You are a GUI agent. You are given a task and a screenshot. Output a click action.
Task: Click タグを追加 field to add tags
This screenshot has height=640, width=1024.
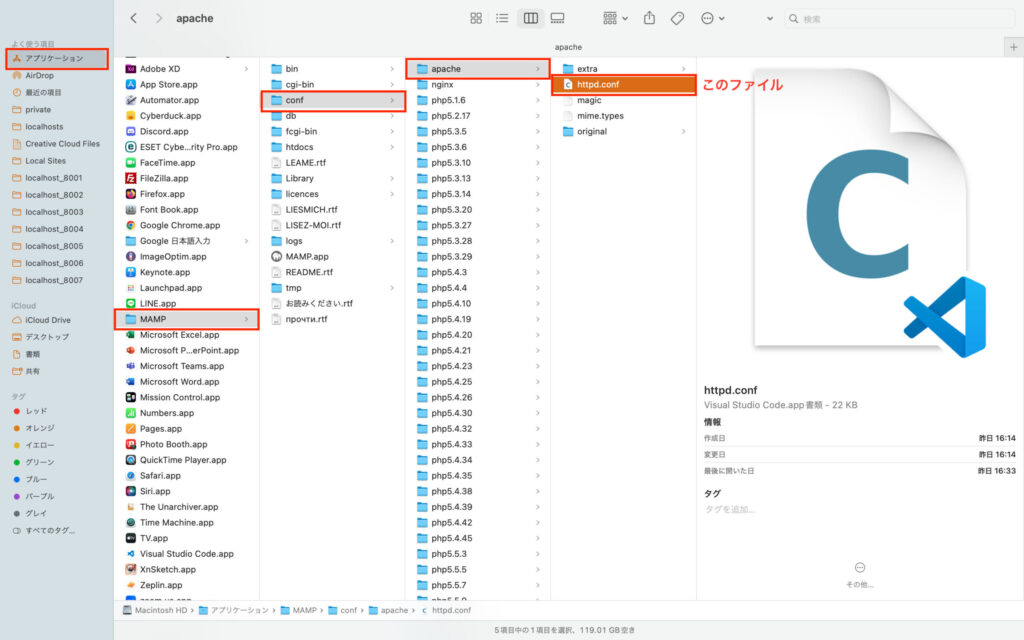(730, 509)
